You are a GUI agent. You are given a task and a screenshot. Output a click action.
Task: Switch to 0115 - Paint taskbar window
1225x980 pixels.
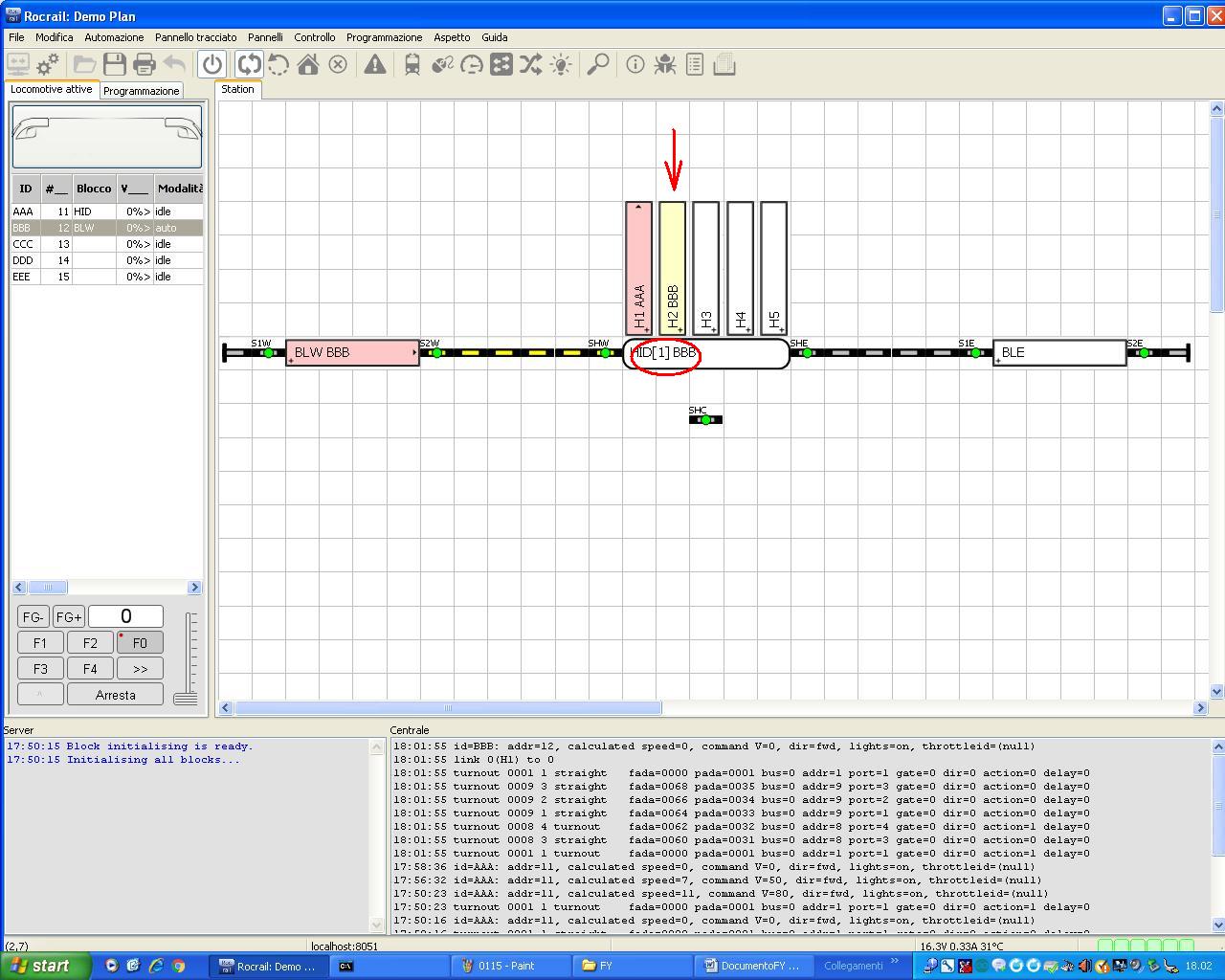[x=512, y=966]
